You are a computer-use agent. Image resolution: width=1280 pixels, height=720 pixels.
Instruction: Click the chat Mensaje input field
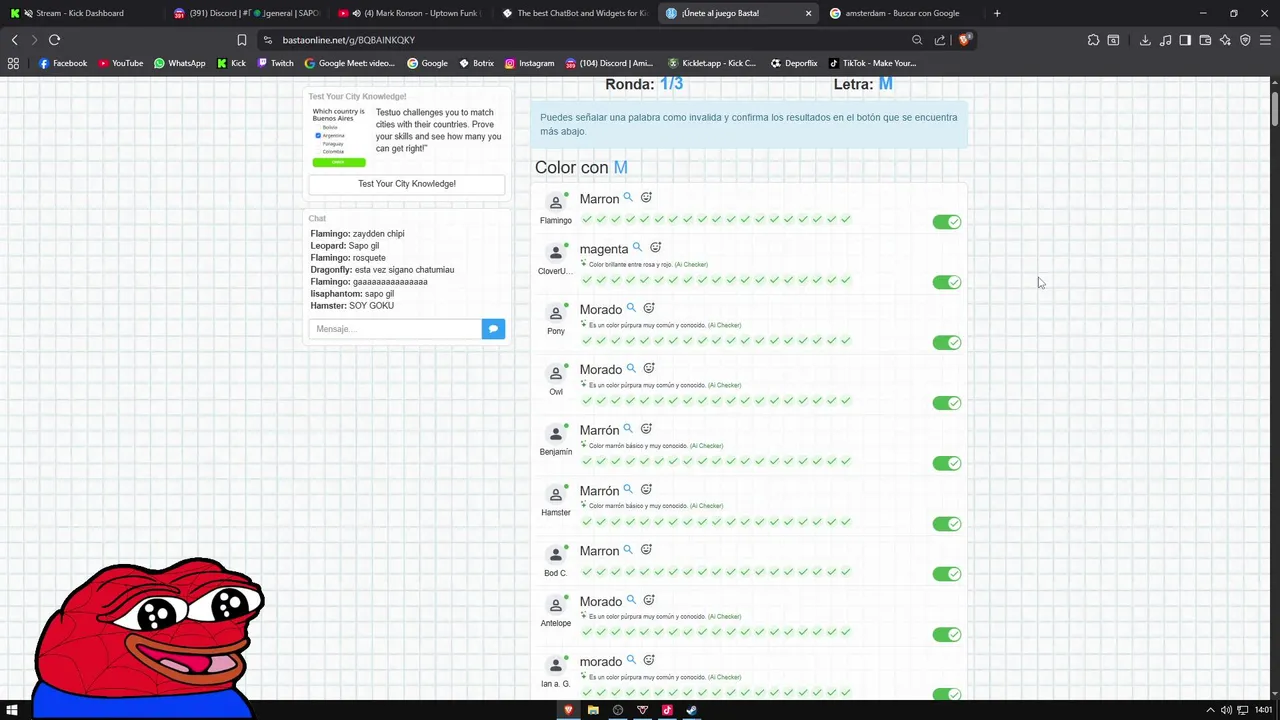(x=395, y=329)
